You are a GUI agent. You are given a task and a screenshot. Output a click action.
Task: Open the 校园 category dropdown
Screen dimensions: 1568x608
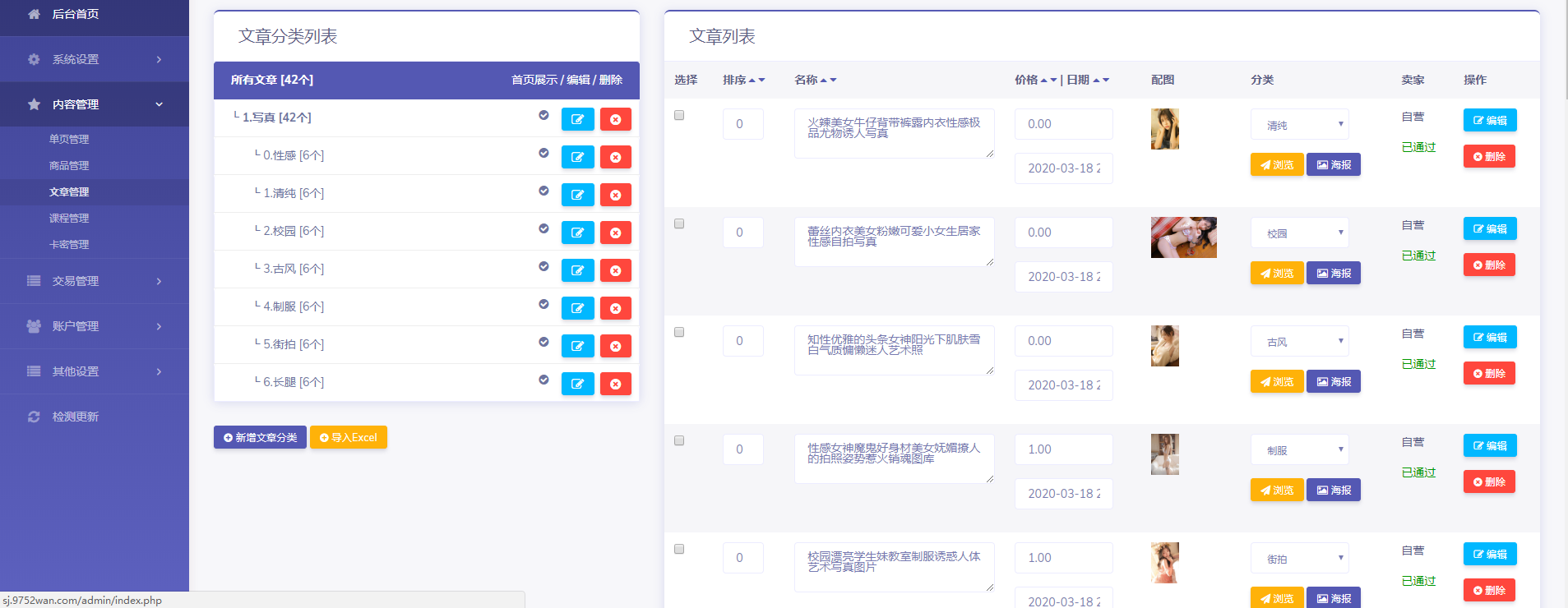[1300, 233]
